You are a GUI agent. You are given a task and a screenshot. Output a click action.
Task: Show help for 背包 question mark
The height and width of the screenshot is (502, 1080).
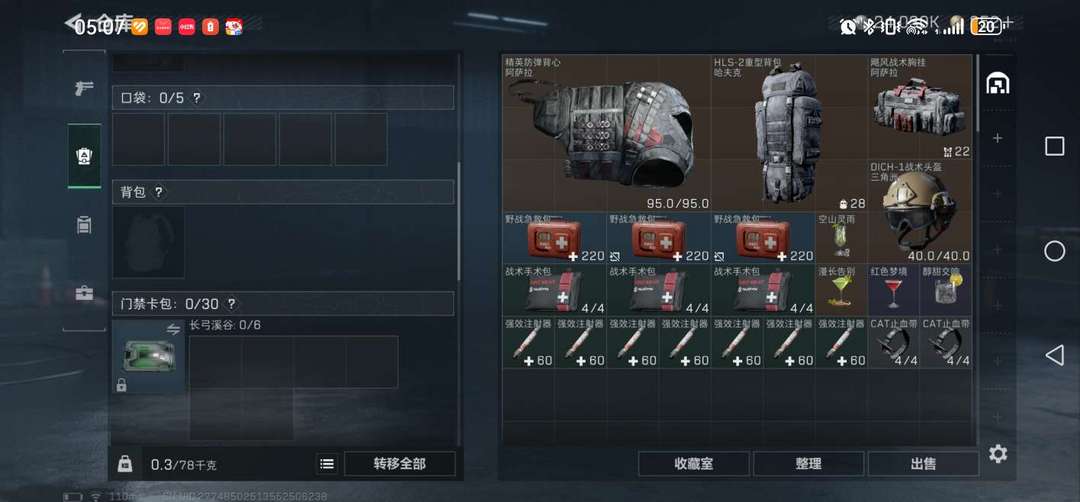click(x=158, y=192)
